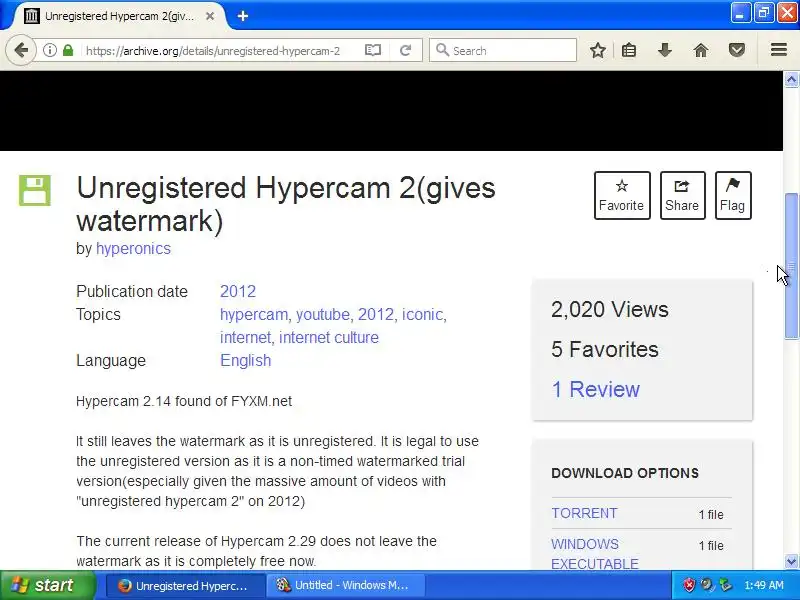800x600 pixels.
Task: Click the taskbar clock showing 1:49 AM
Action: click(764, 585)
